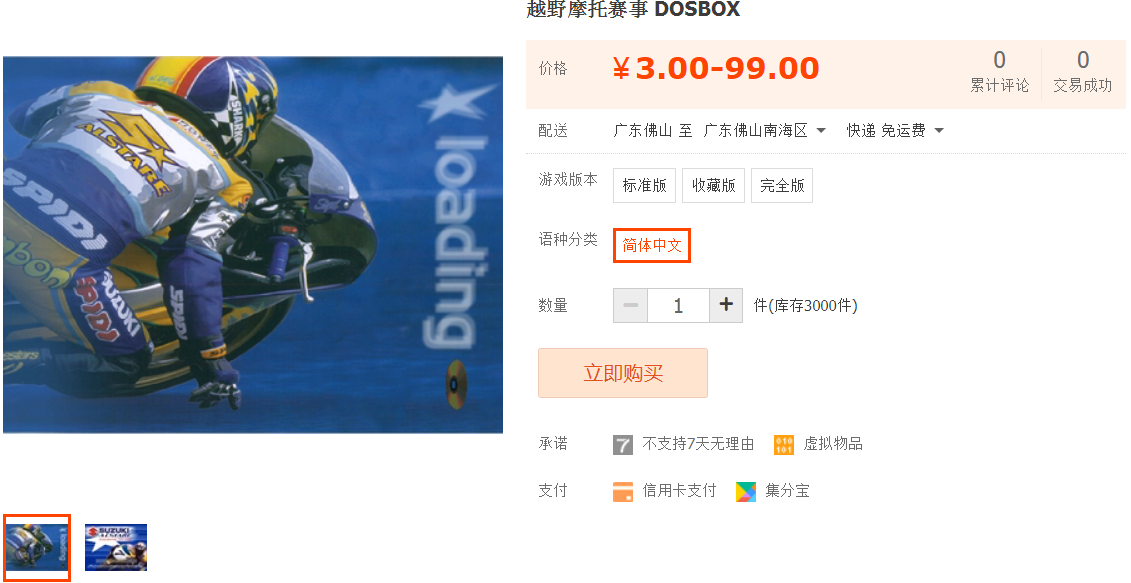Click the orange virtual goods icon
The image size is (1131, 583).
(783, 444)
